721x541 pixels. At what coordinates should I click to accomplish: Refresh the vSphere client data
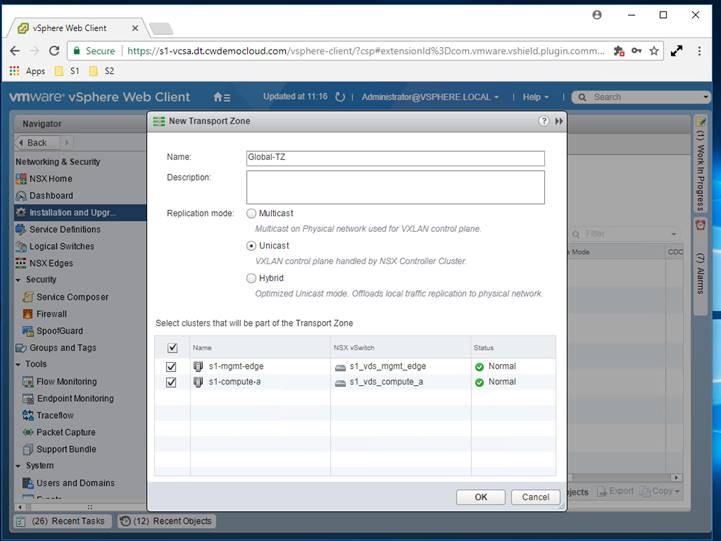click(x=340, y=97)
